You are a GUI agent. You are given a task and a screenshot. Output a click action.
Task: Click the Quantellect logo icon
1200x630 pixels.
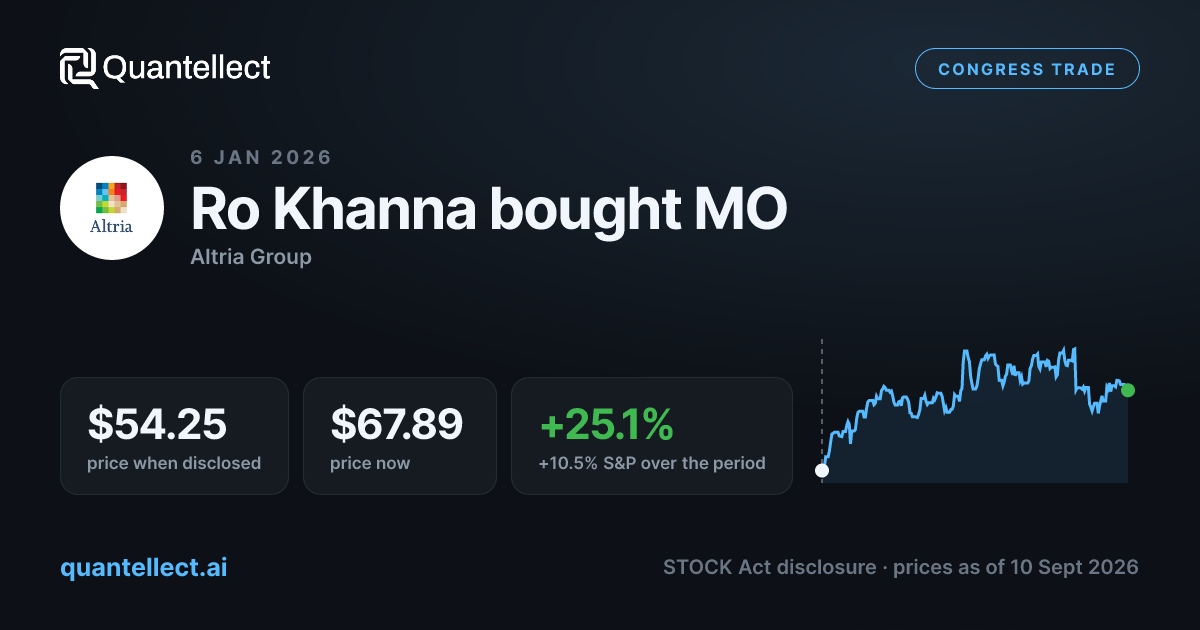[x=78, y=68]
